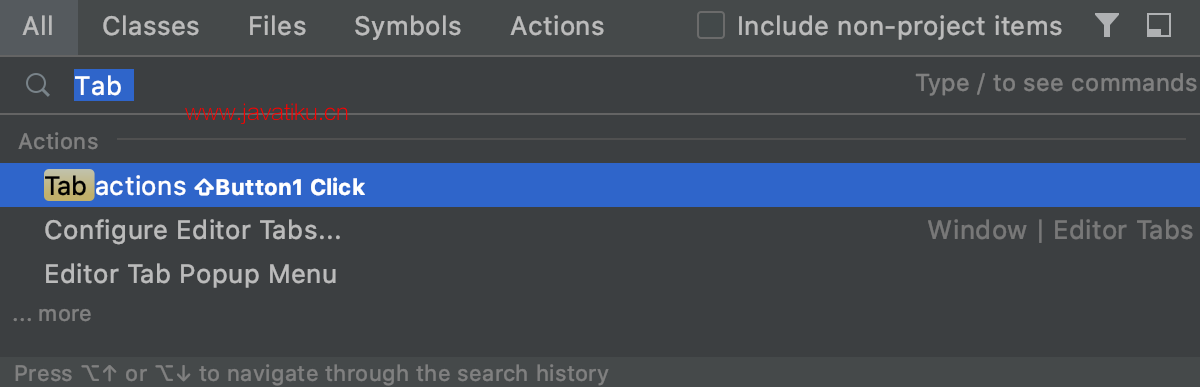Select the 'Tab actions' result

click(600, 186)
